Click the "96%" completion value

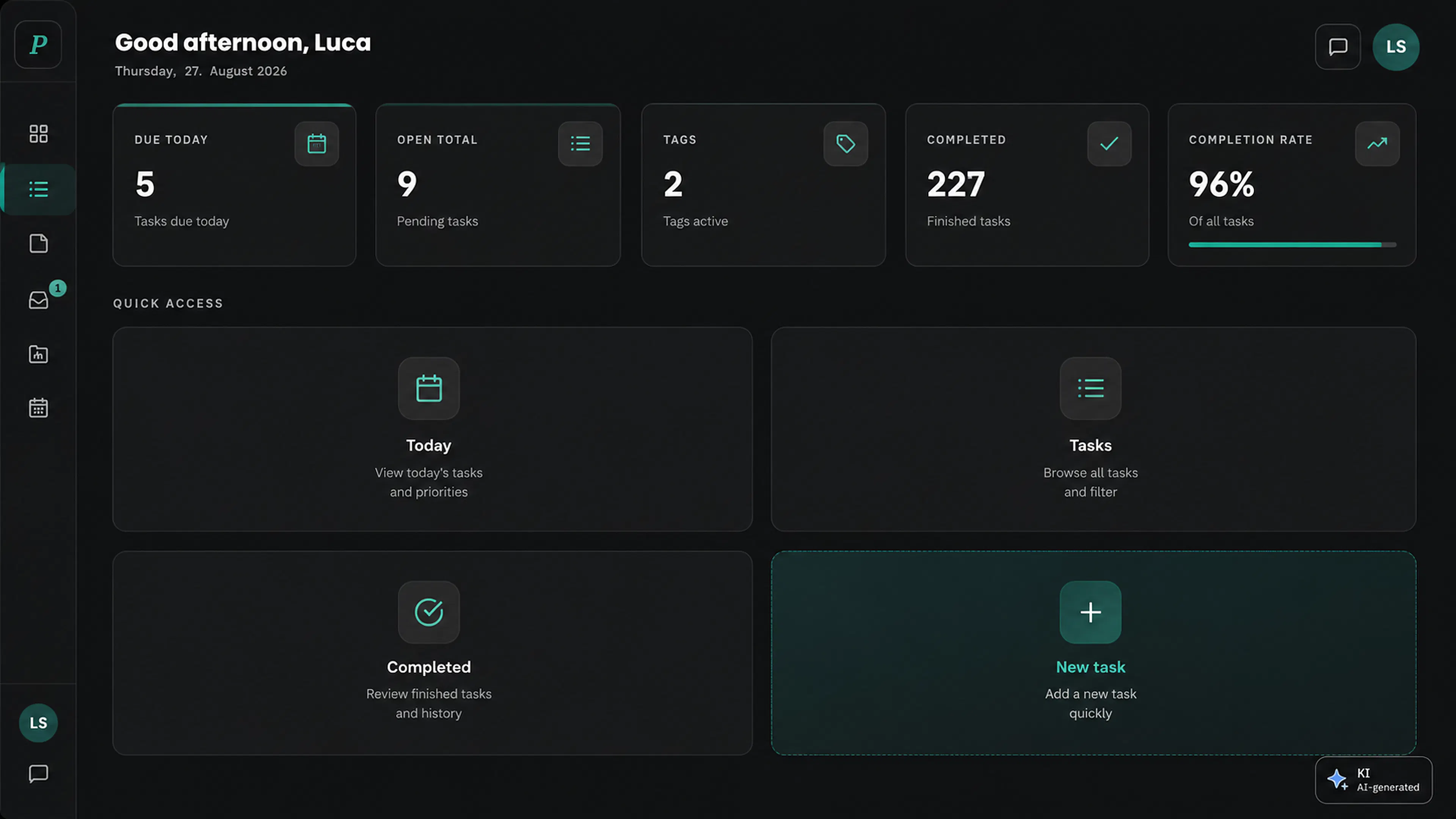(x=1221, y=184)
